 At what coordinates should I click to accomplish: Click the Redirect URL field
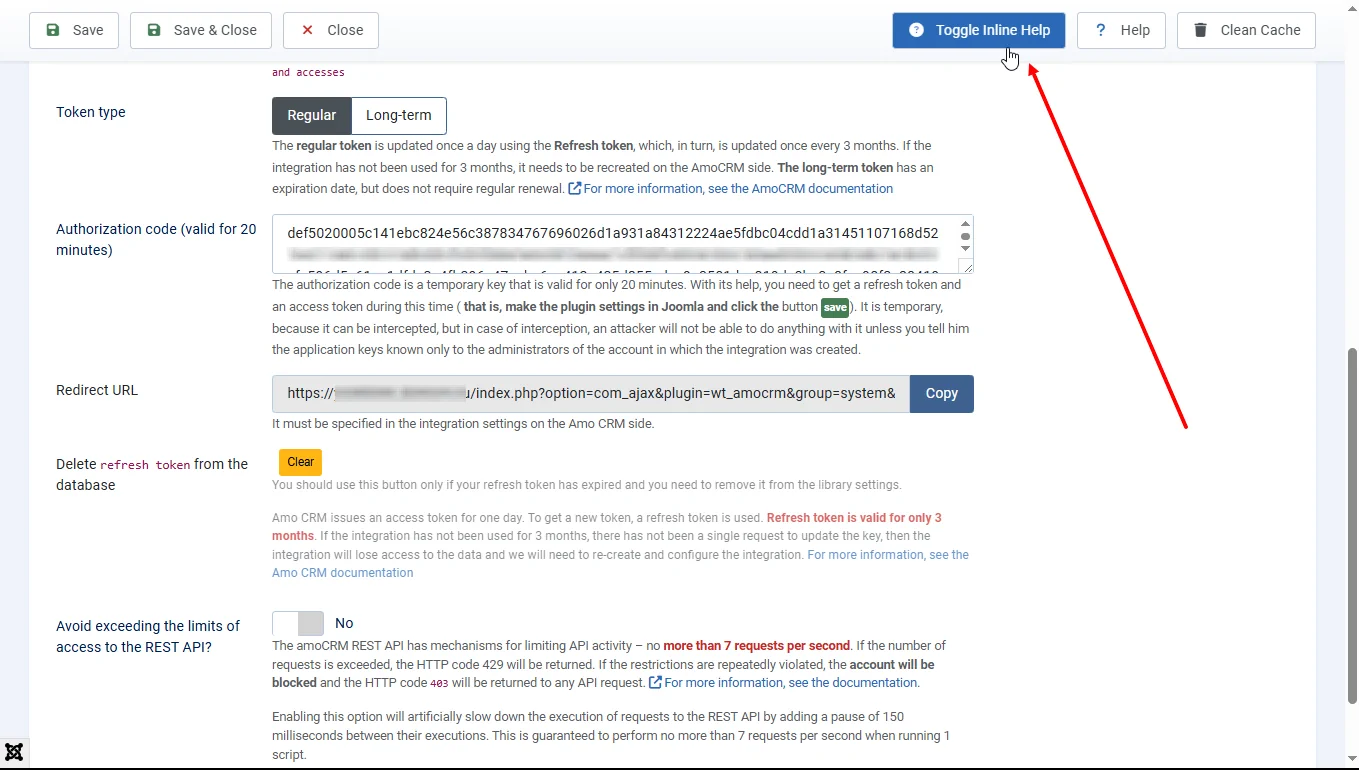tap(590, 394)
